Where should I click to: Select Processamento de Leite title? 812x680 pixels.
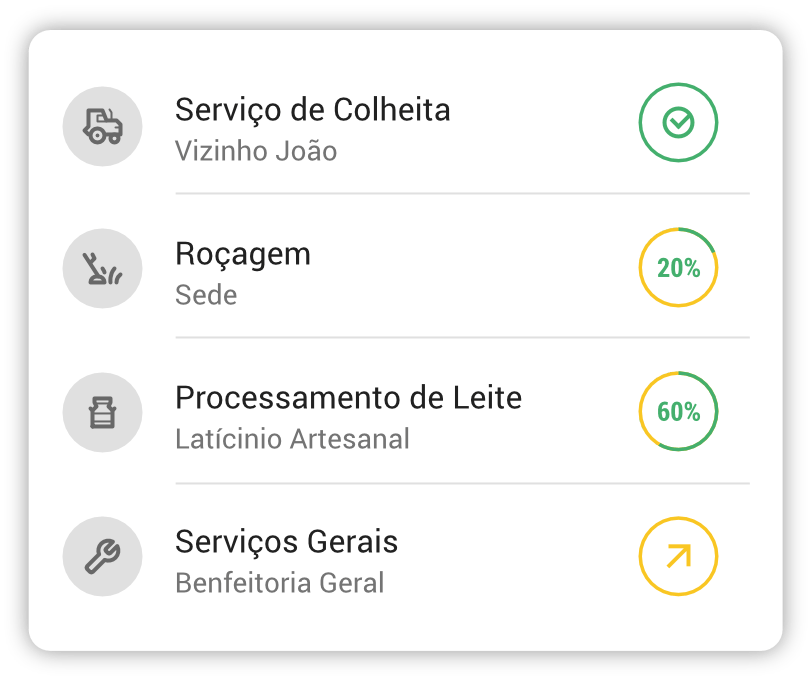coord(348,398)
